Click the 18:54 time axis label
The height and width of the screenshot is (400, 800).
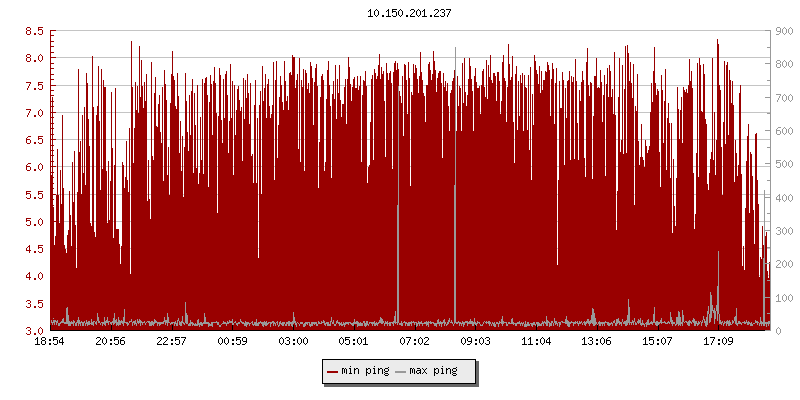(50, 342)
